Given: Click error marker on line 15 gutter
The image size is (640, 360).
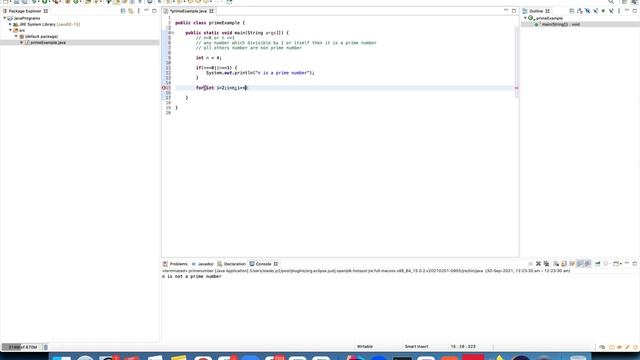Looking at the screenshot, I should pyautogui.click(x=164, y=88).
